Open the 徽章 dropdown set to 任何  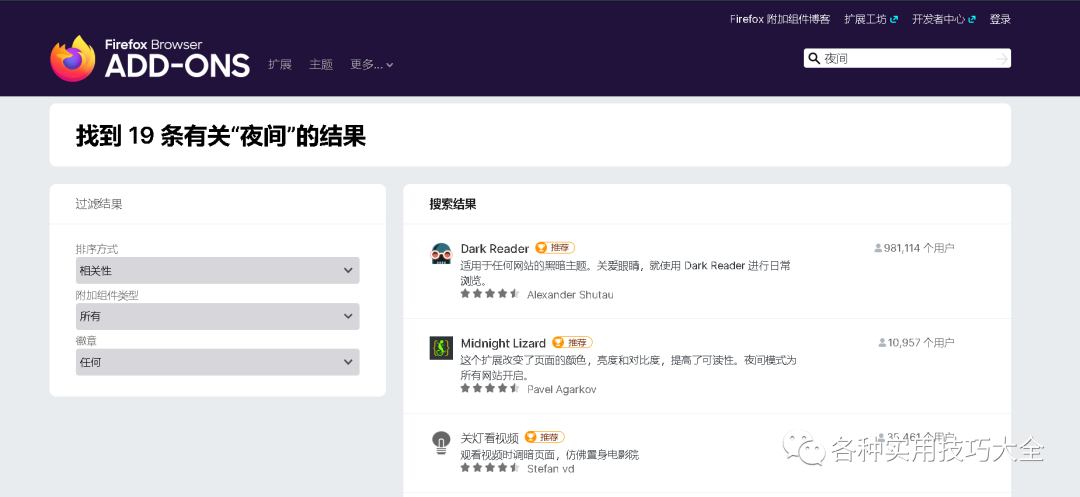point(218,362)
